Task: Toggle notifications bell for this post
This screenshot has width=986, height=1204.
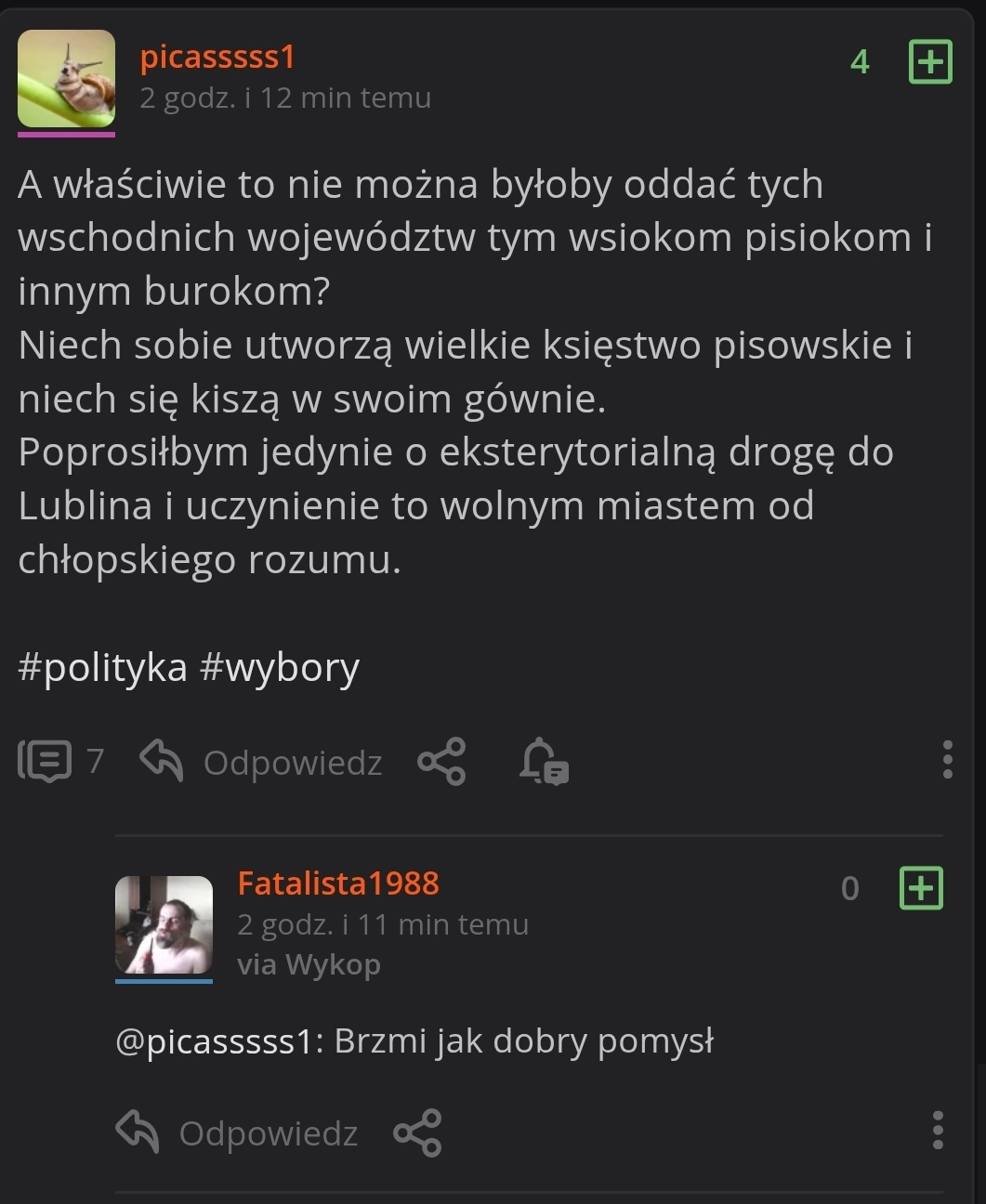Action: (x=544, y=762)
